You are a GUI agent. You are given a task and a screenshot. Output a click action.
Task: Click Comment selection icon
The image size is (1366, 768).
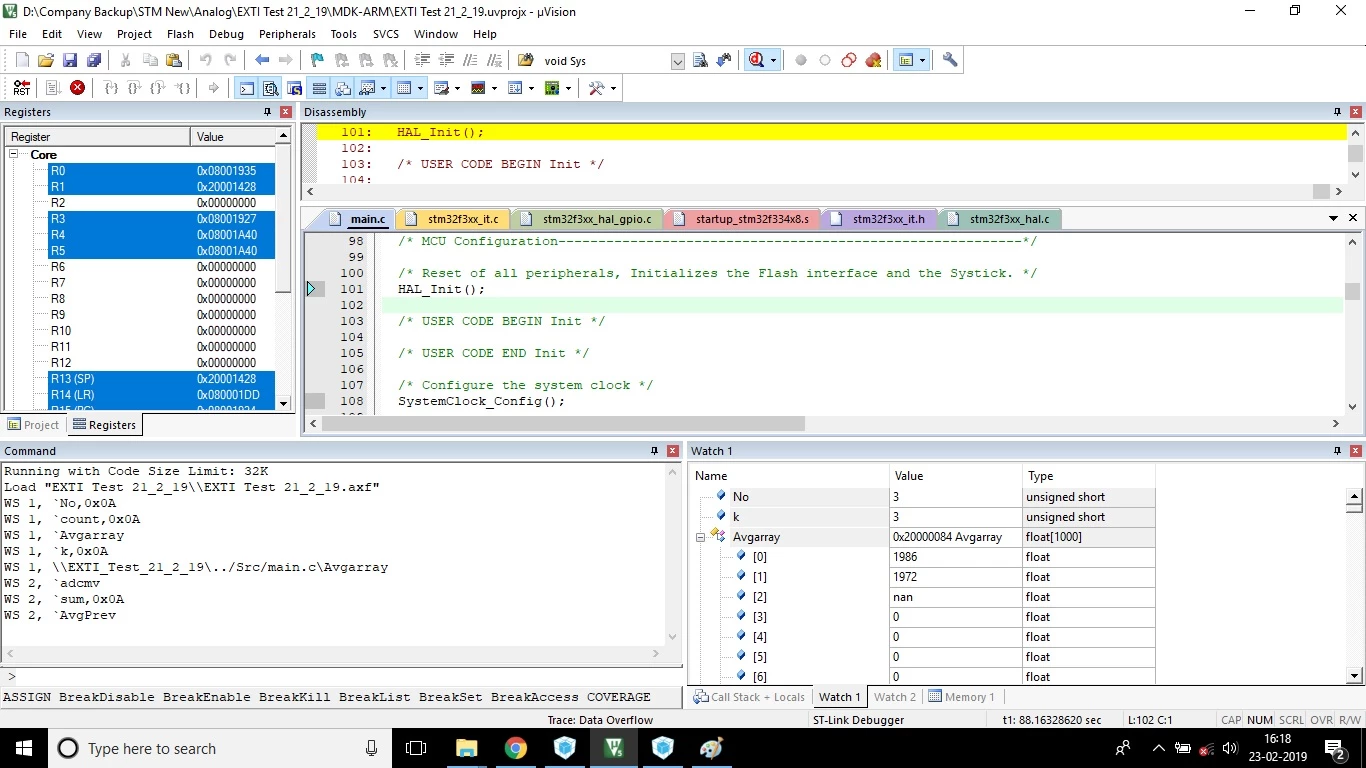pyautogui.click(x=469, y=60)
